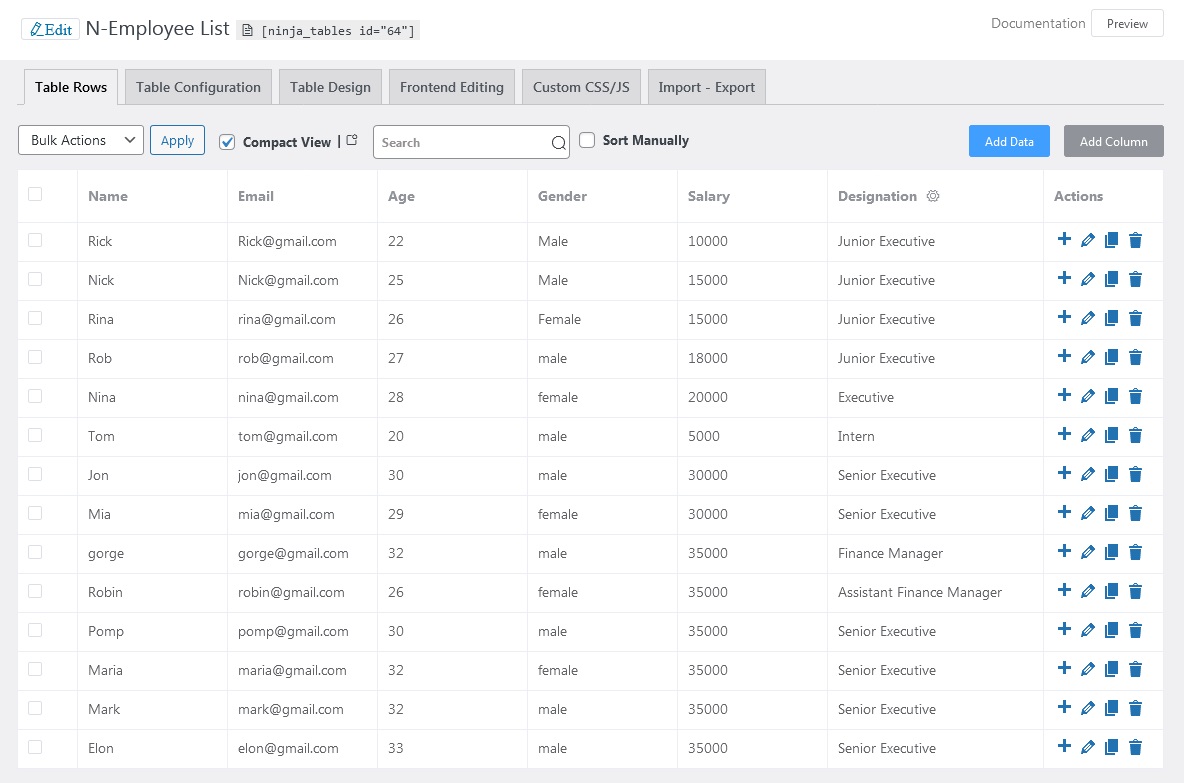The image size is (1184, 783).
Task: Switch to the Table Design tab
Action: pyautogui.click(x=330, y=87)
